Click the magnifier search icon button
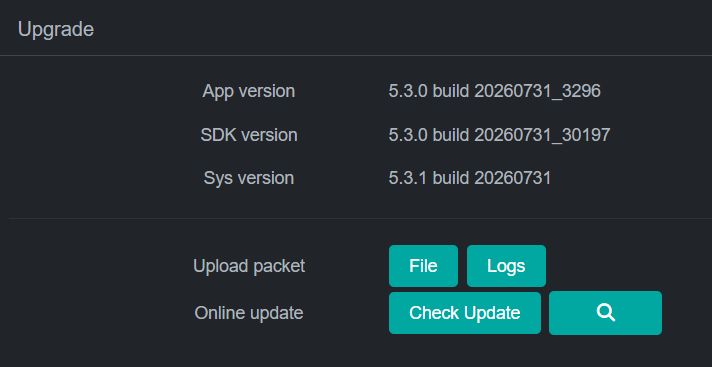The height and width of the screenshot is (367, 712). pyautogui.click(x=605, y=313)
